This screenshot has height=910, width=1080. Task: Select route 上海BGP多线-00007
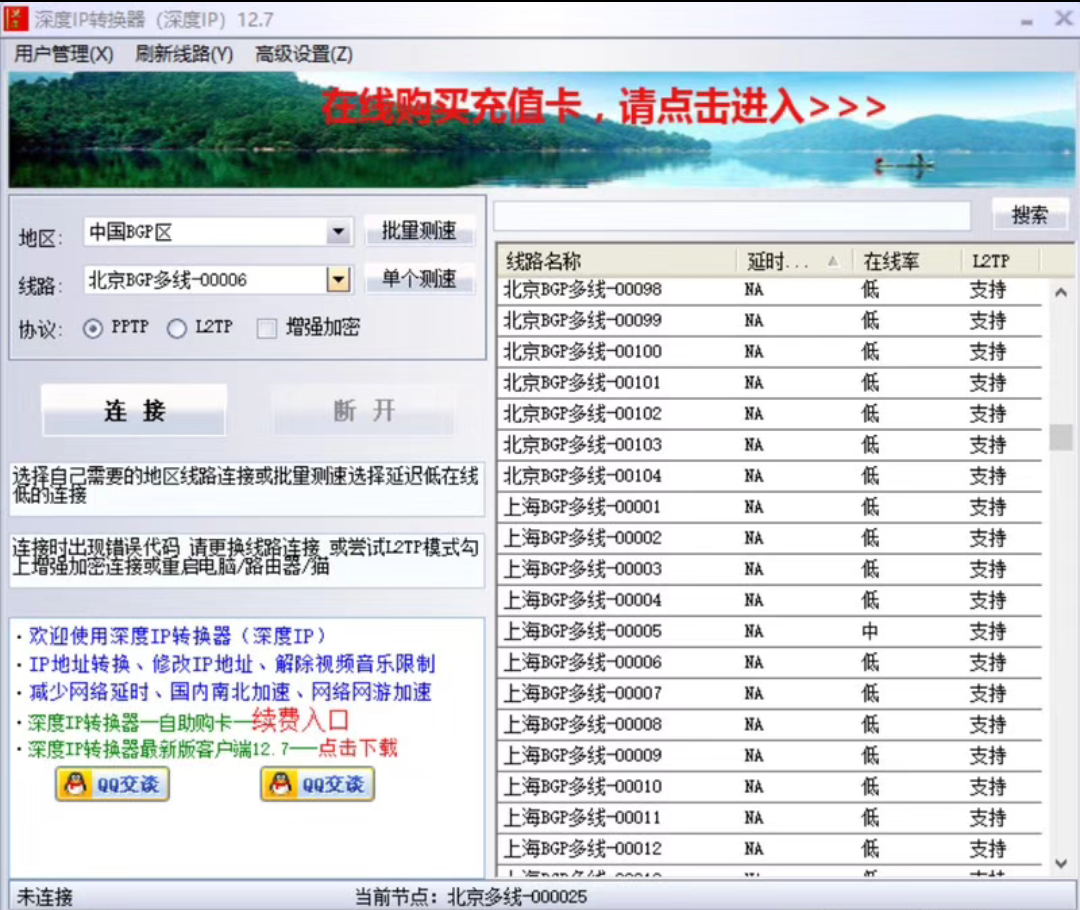coord(769,693)
